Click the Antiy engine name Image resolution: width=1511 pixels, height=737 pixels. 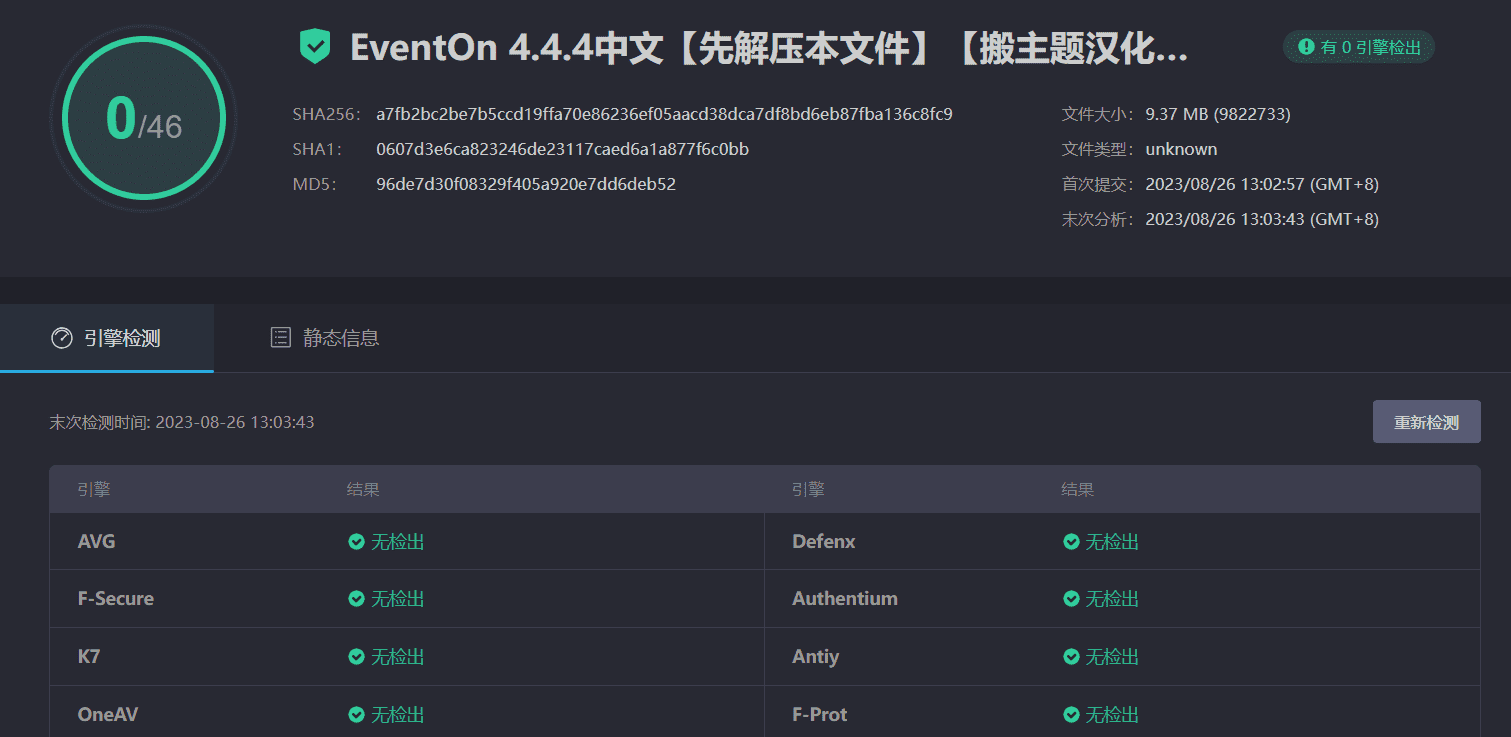click(816, 657)
